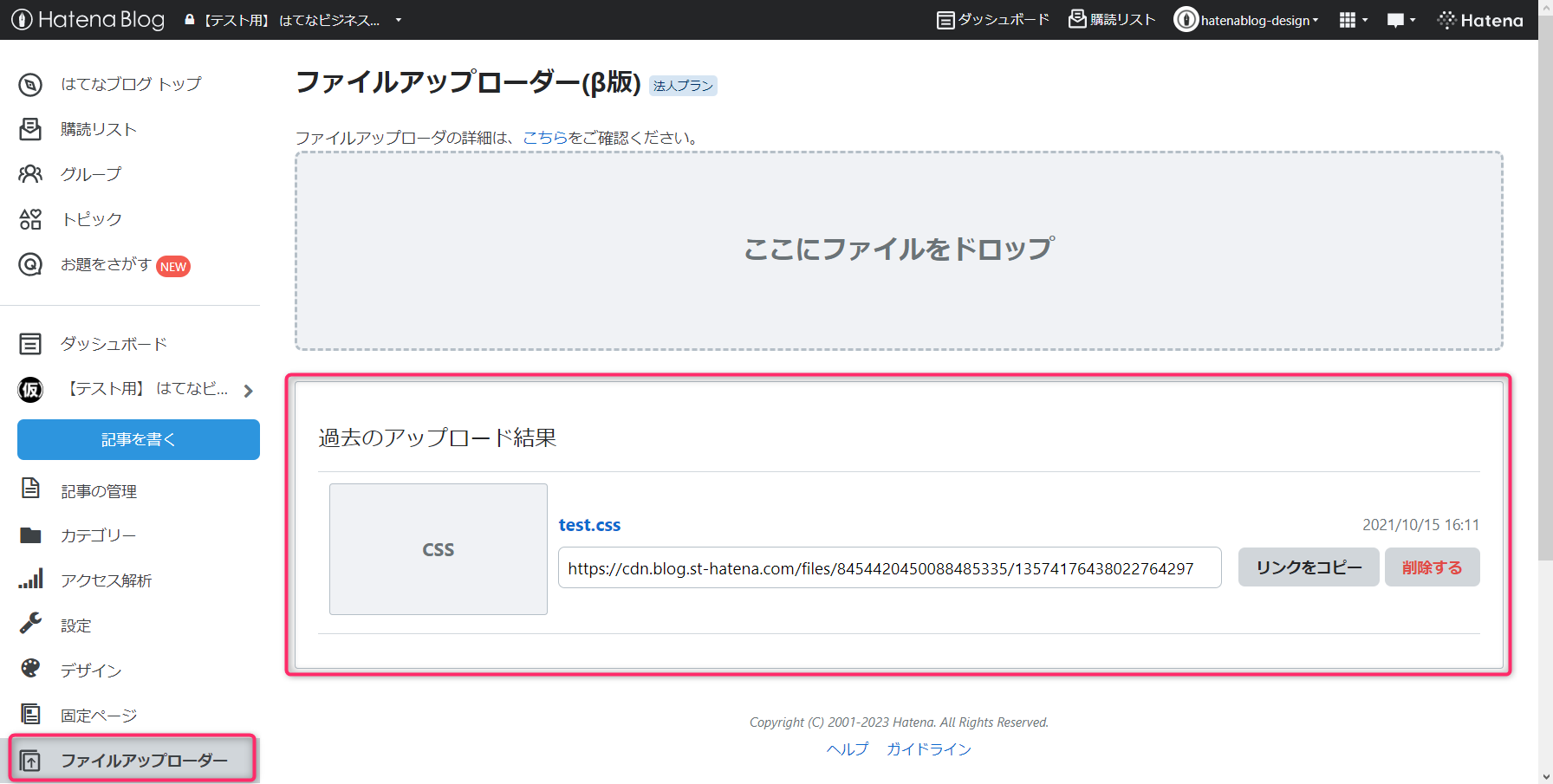
Task: Open the ヘルプ footer link
Action: pyautogui.click(x=848, y=749)
